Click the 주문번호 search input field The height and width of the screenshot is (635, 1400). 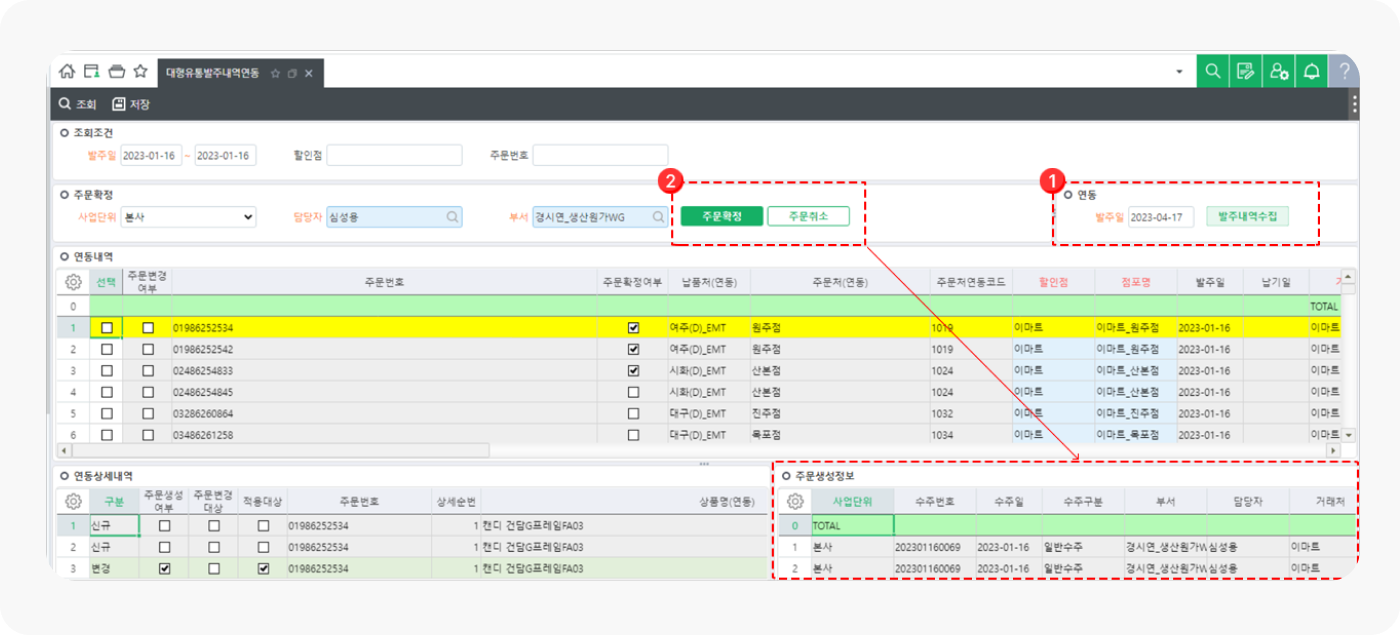(600, 155)
